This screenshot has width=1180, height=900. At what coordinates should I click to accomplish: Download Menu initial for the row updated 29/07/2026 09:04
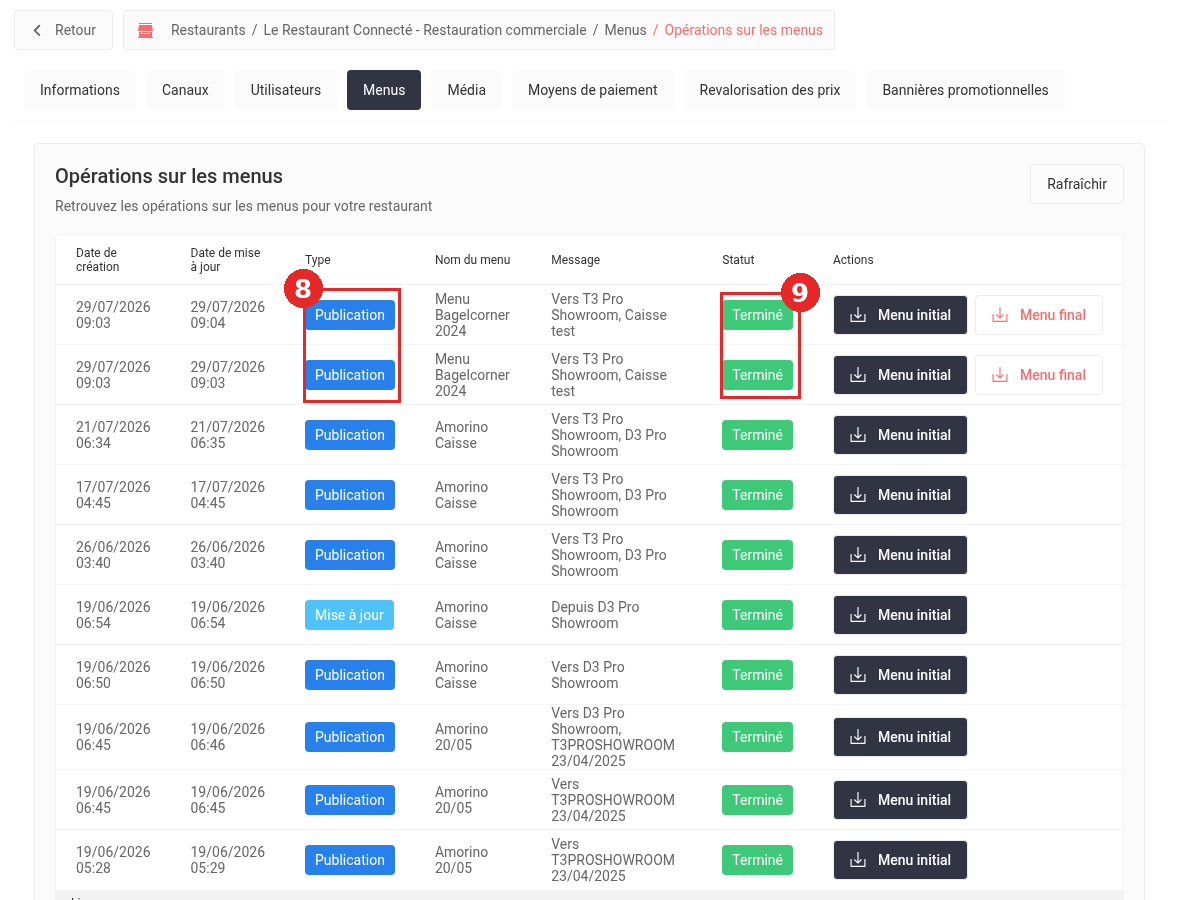[900, 315]
